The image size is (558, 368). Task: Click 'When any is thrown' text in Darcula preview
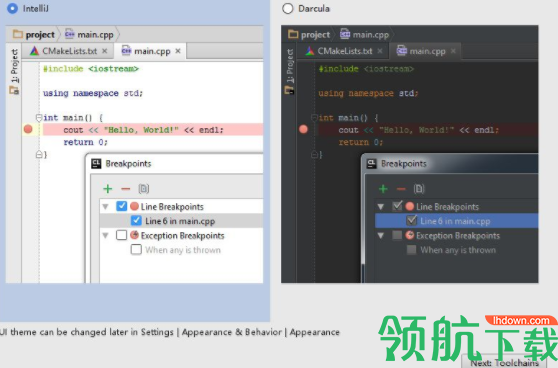click(x=458, y=250)
